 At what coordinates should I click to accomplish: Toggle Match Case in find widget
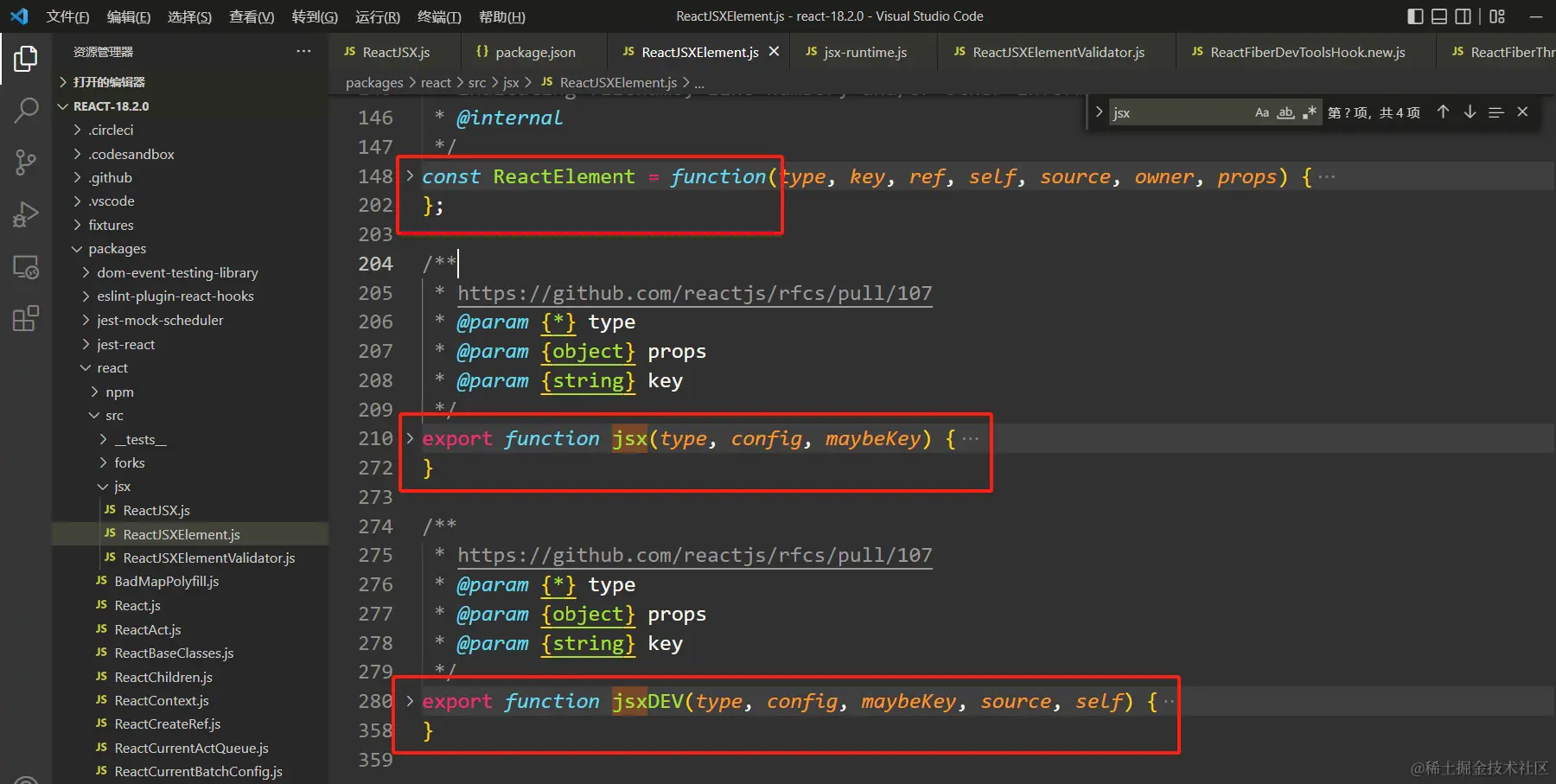1262,112
